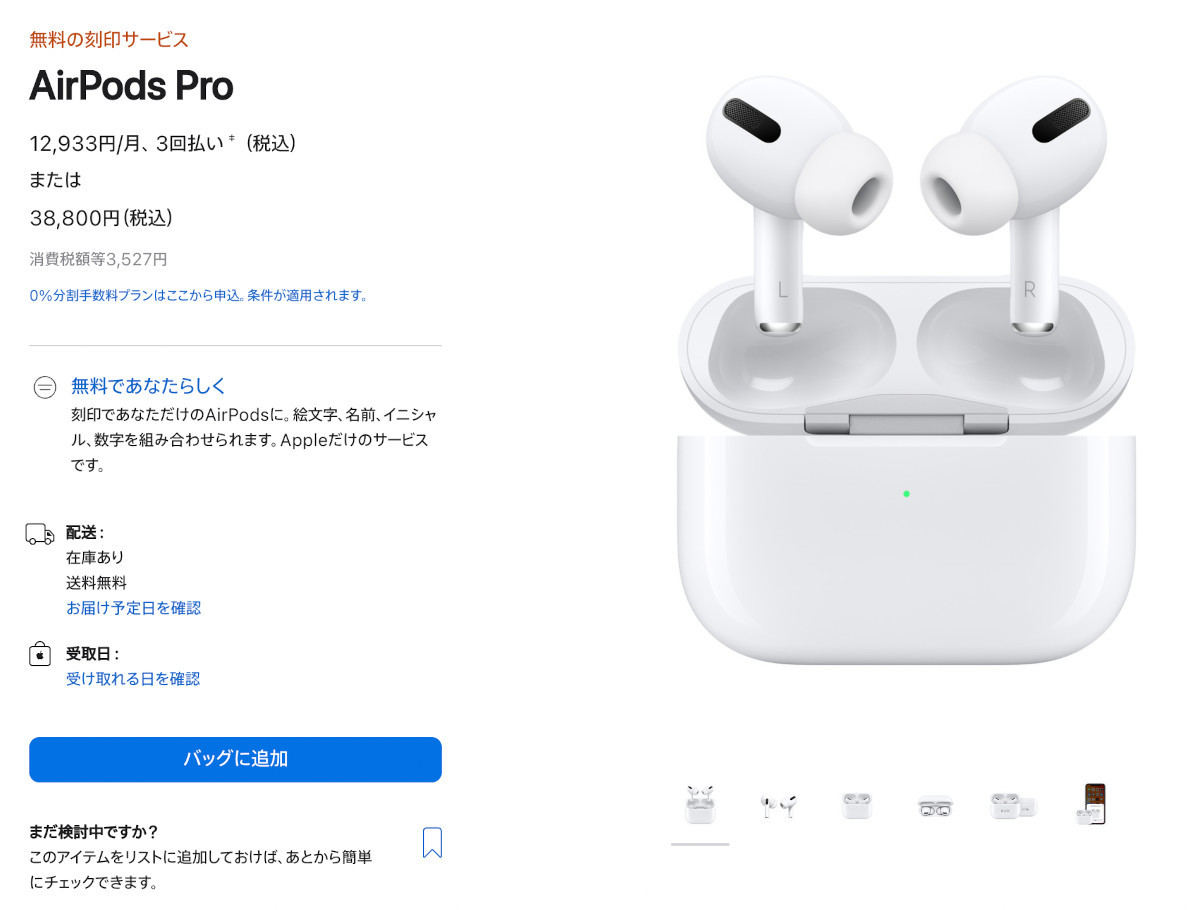The height and width of the screenshot is (910, 1200).
Task: Select fifth thumbnail of case with charger
Action: pos(1013,806)
